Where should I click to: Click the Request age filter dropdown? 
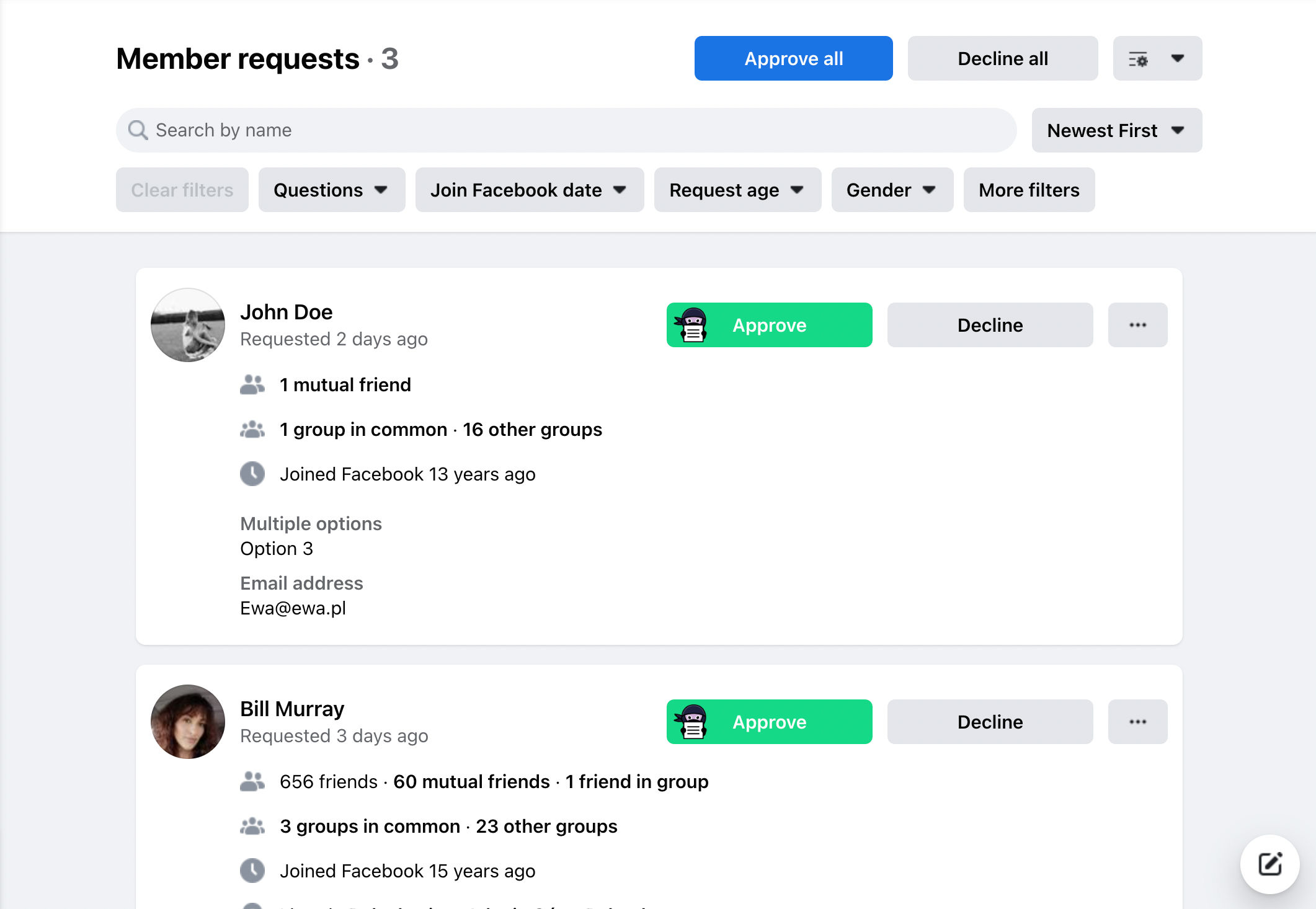click(735, 189)
